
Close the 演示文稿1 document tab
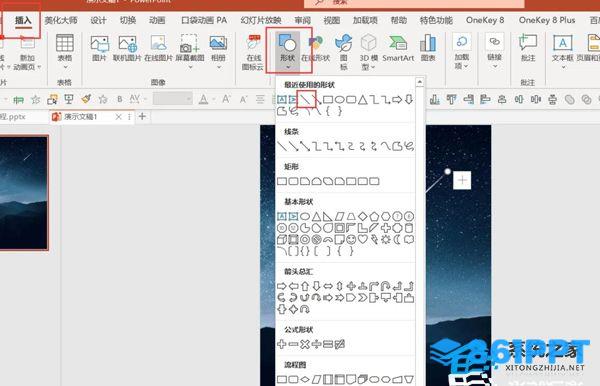coord(119,117)
